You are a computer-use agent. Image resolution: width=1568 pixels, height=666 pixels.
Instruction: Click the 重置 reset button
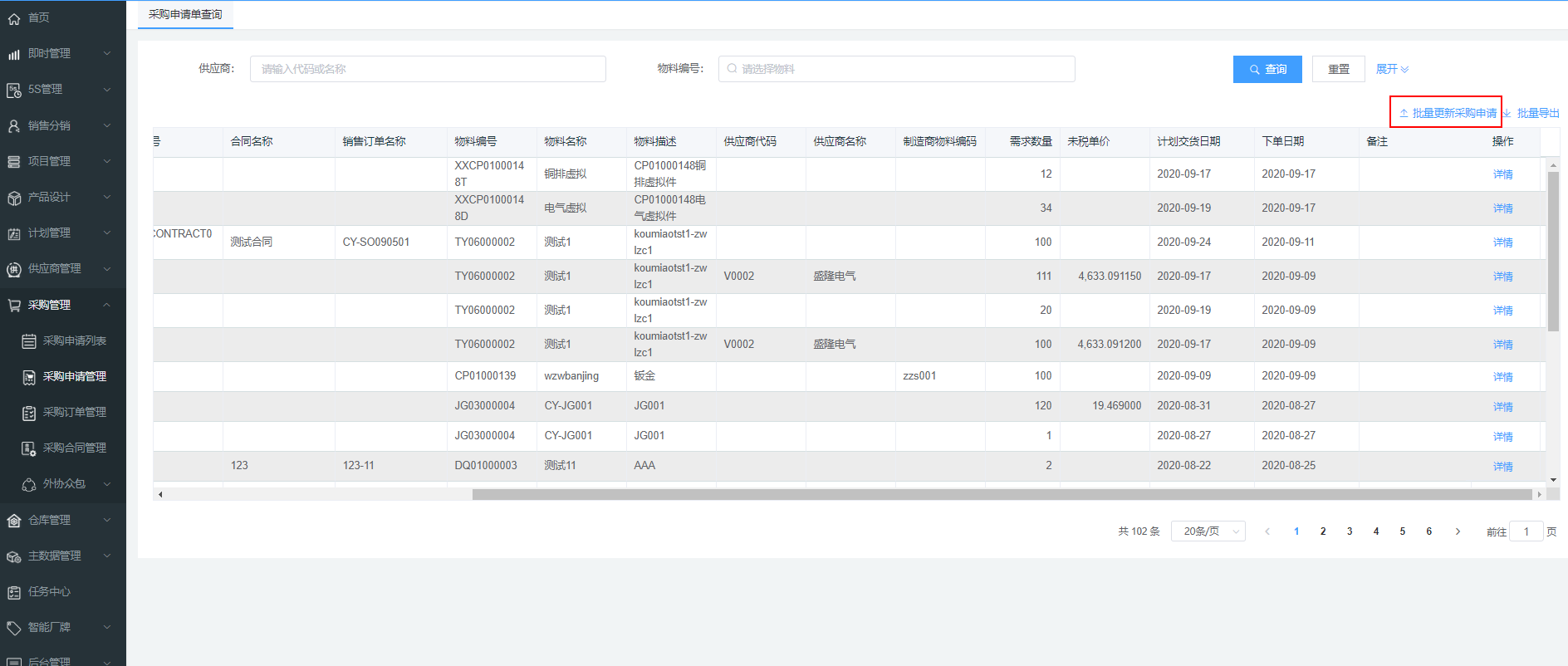(x=1338, y=70)
